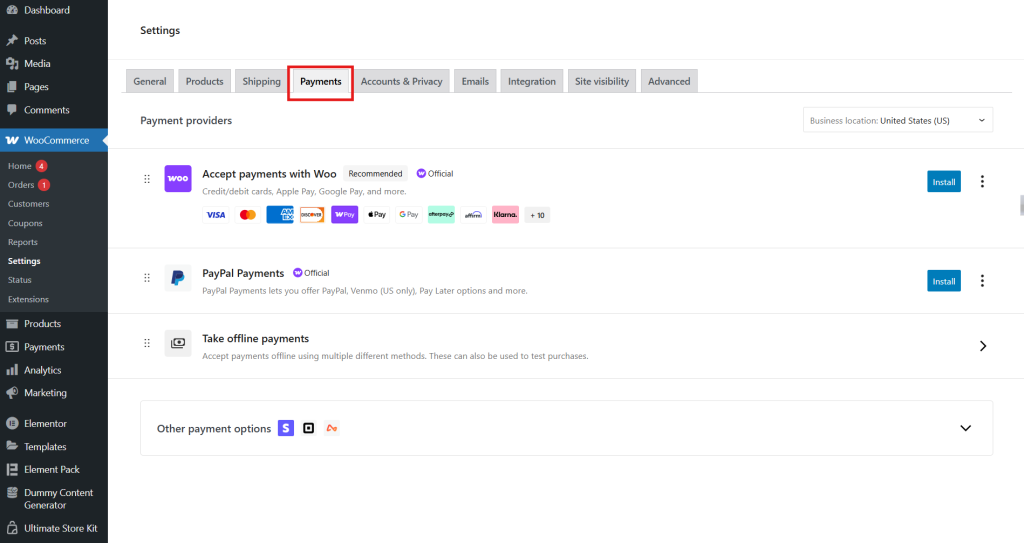Switch to the Shipping tab
This screenshot has width=1024, height=543.
pyautogui.click(x=261, y=81)
